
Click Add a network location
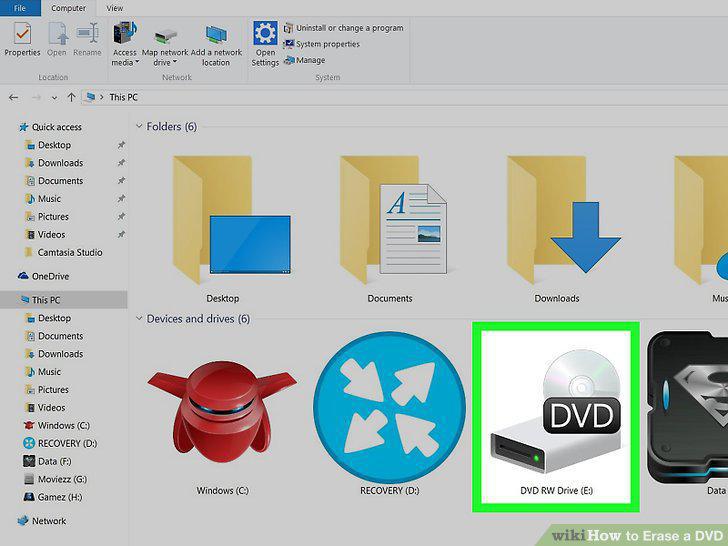(216, 46)
